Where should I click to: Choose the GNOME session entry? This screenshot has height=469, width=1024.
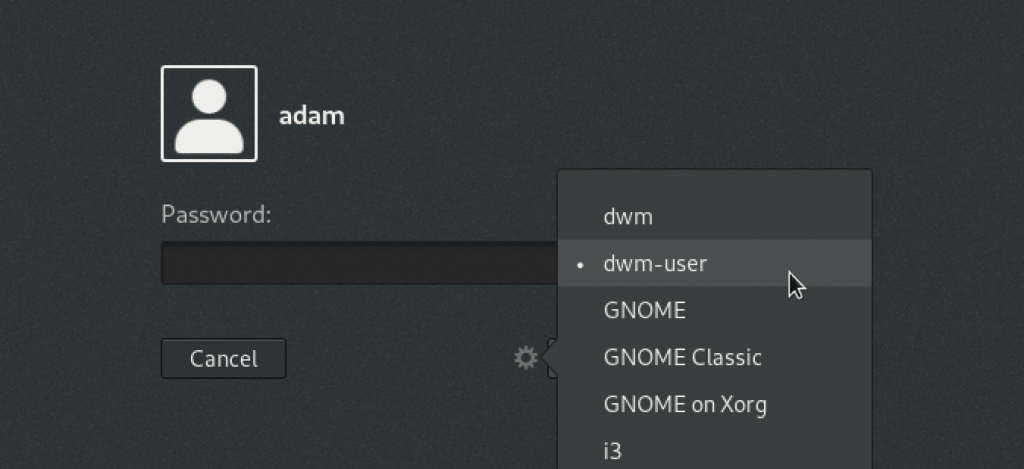tap(645, 310)
